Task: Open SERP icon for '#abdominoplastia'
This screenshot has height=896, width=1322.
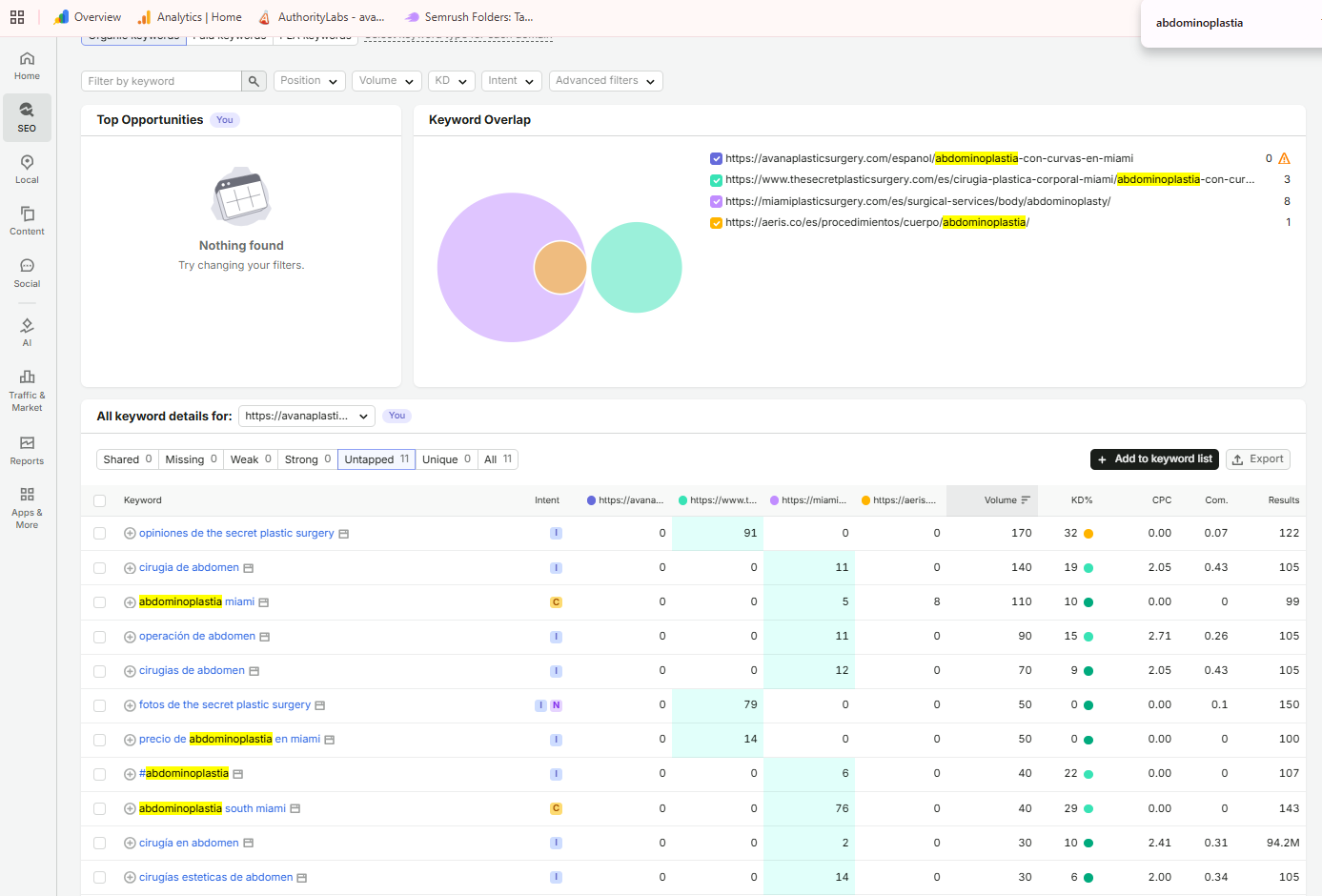Action: pos(238,774)
